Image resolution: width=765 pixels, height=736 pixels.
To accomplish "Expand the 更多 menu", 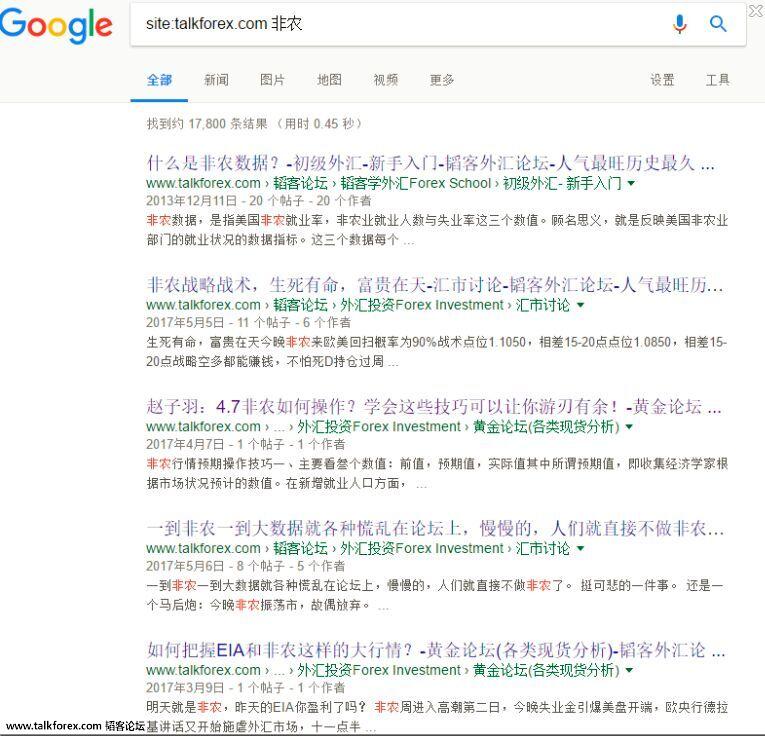I will pyautogui.click(x=442, y=80).
